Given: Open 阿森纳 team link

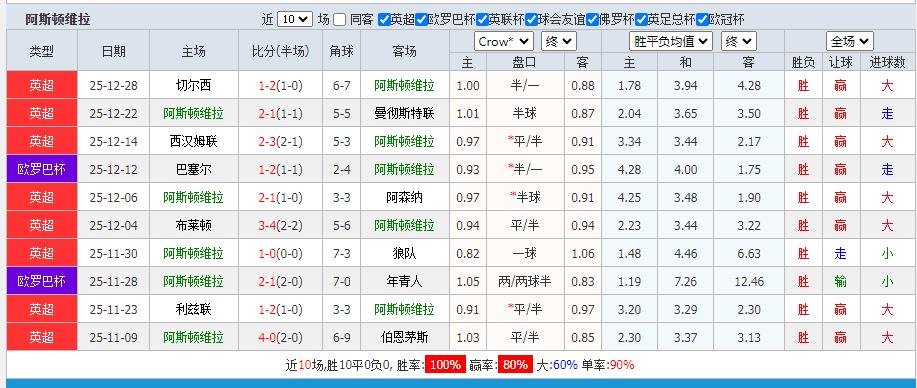Looking at the screenshot, I should pyautogui.click(x=405, y=198).
